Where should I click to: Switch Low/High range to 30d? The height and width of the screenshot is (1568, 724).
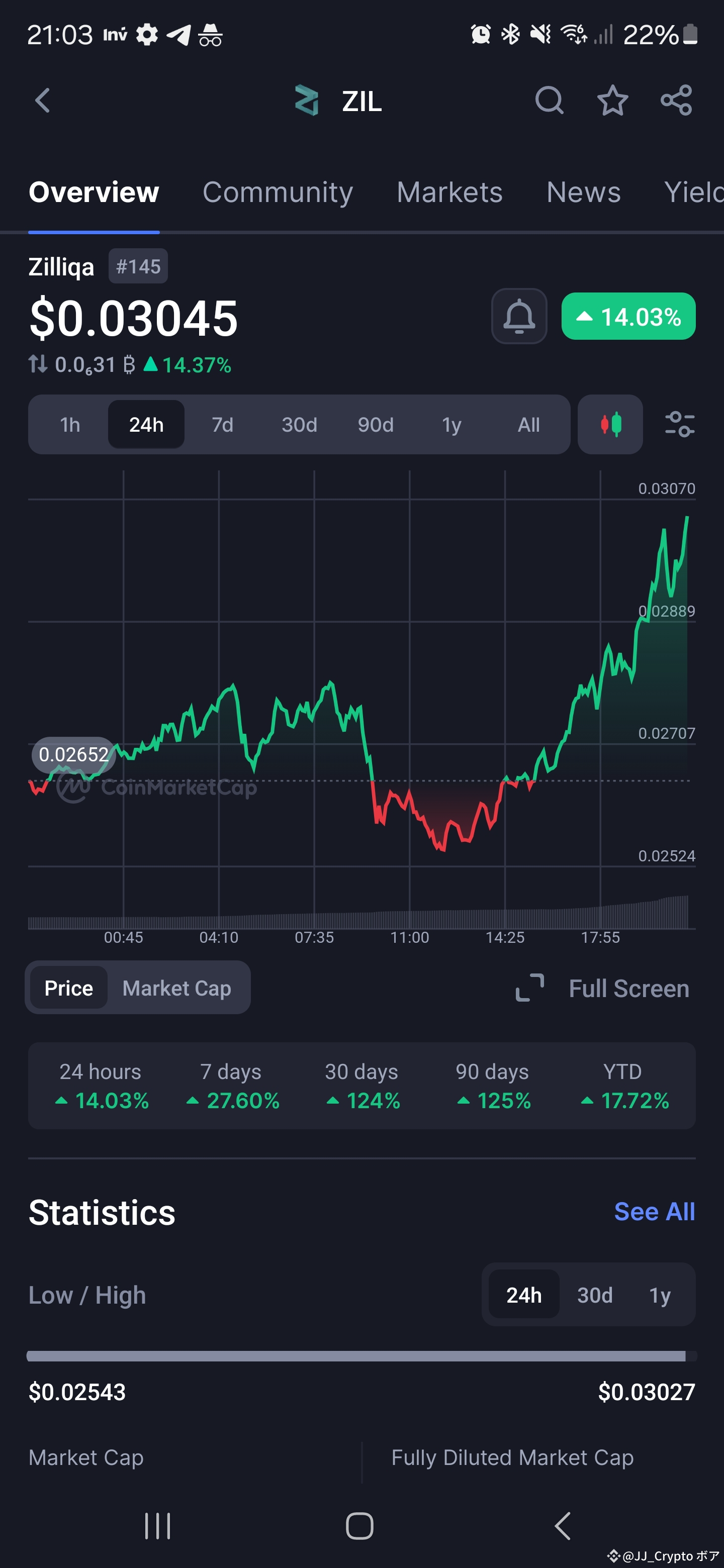click(595, 1295)
